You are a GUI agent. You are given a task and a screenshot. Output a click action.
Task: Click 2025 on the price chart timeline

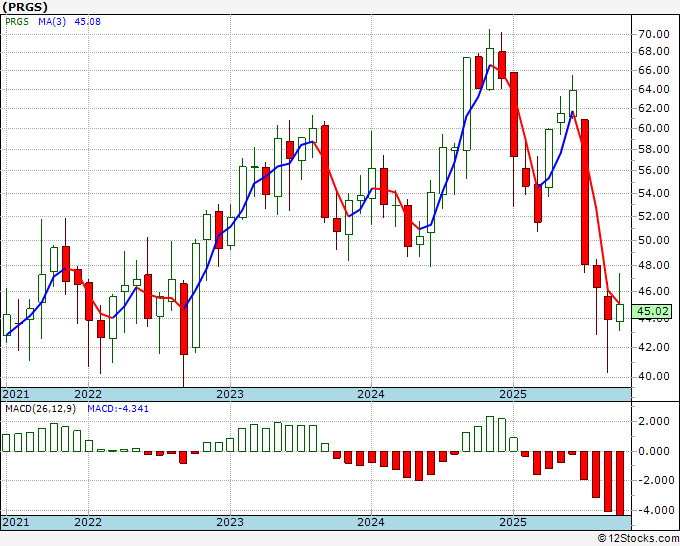click(x=513, y=394)
